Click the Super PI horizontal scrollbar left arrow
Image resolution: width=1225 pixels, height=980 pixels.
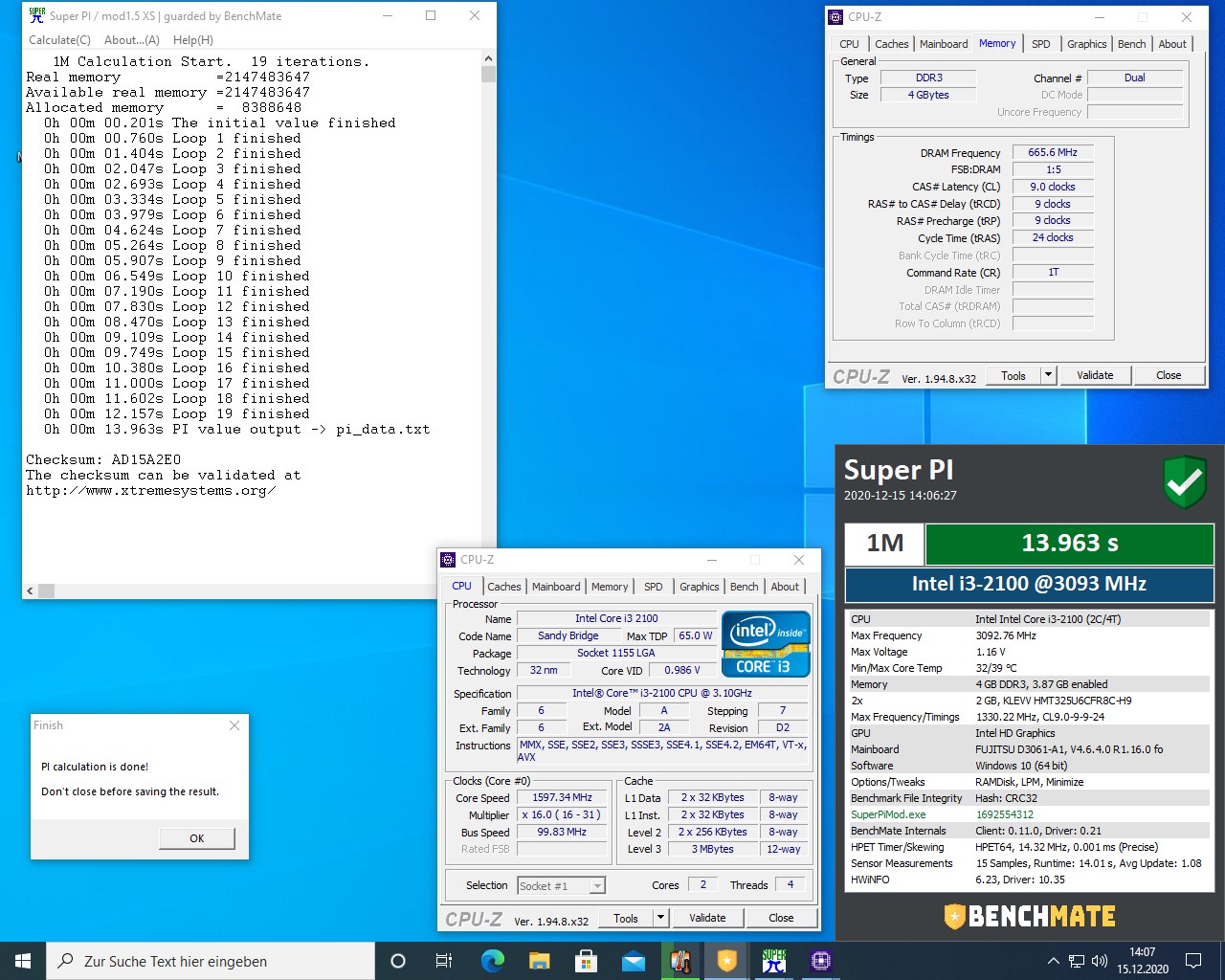pyautogui.click(x=30, y=590)
